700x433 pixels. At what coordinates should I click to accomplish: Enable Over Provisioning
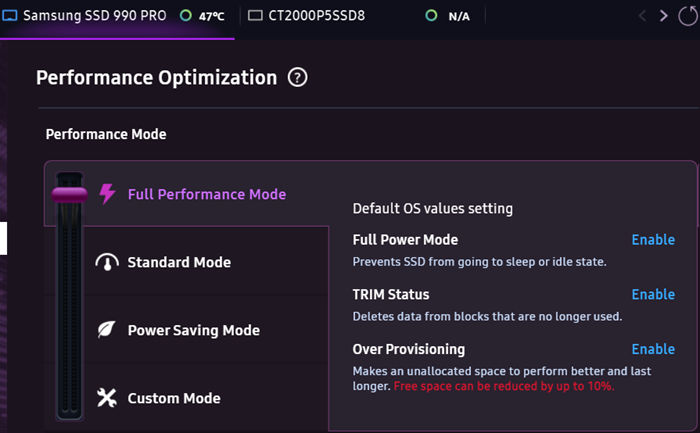click(x=653, y=349)
